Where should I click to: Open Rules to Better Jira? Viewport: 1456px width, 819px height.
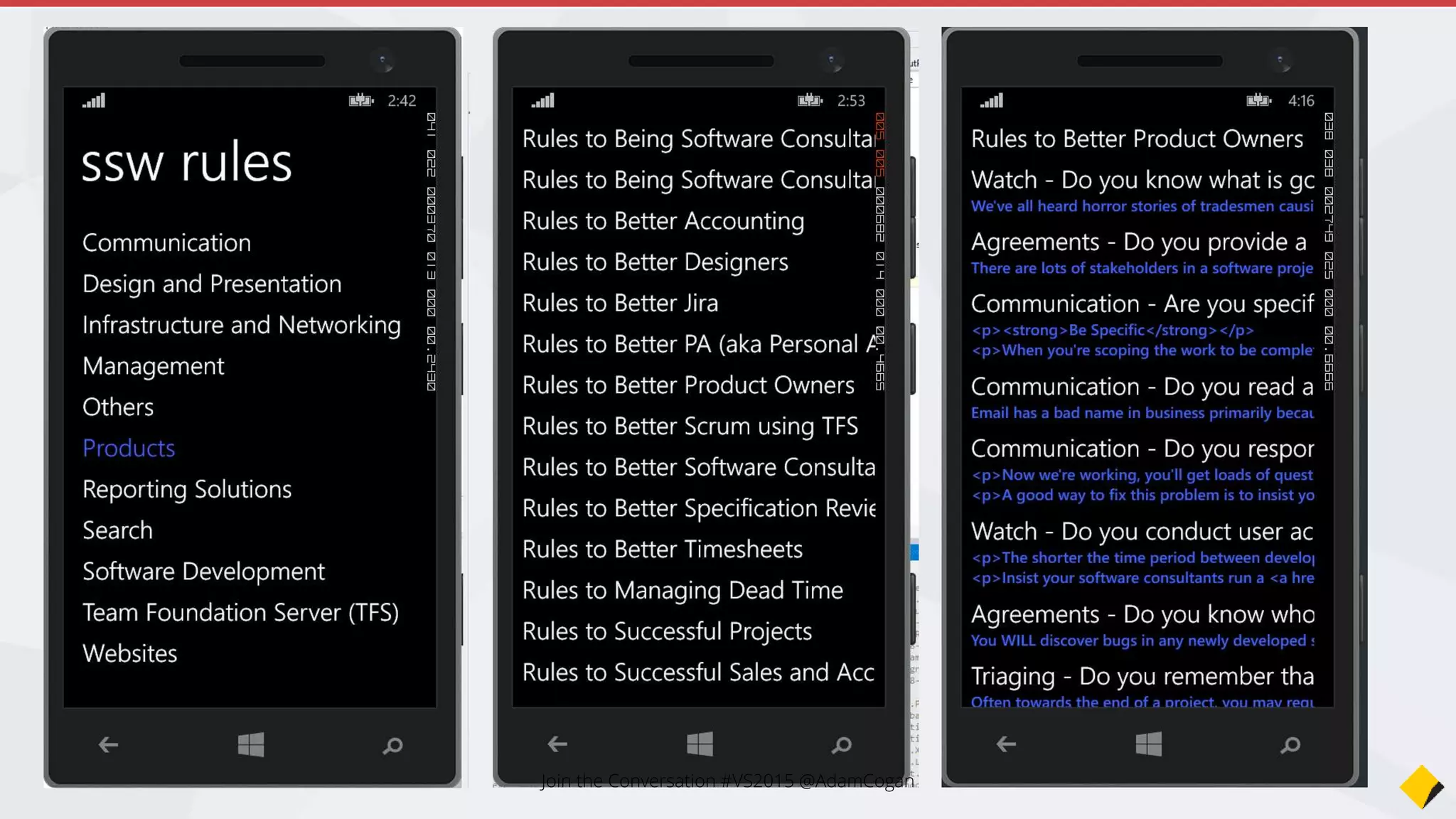click(x=620, y=304)
